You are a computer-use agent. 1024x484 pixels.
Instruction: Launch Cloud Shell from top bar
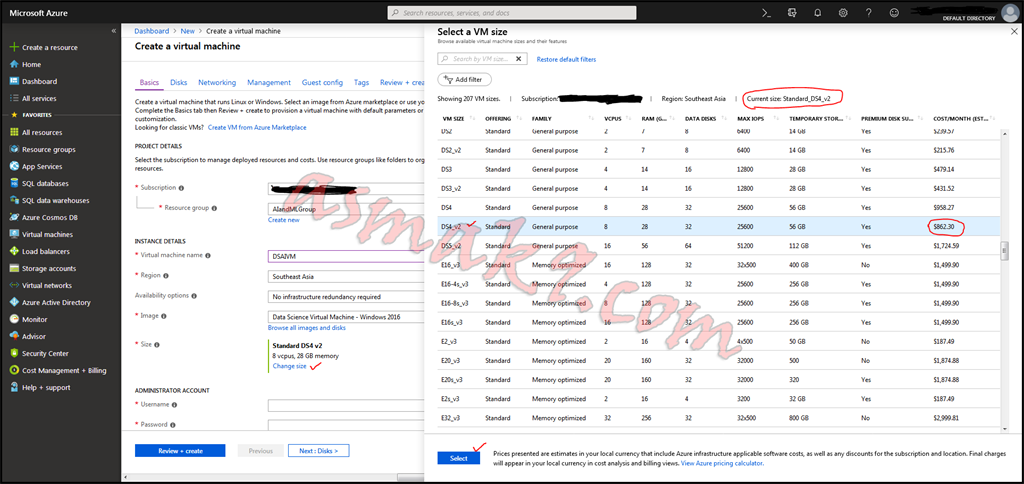point(768,12)
